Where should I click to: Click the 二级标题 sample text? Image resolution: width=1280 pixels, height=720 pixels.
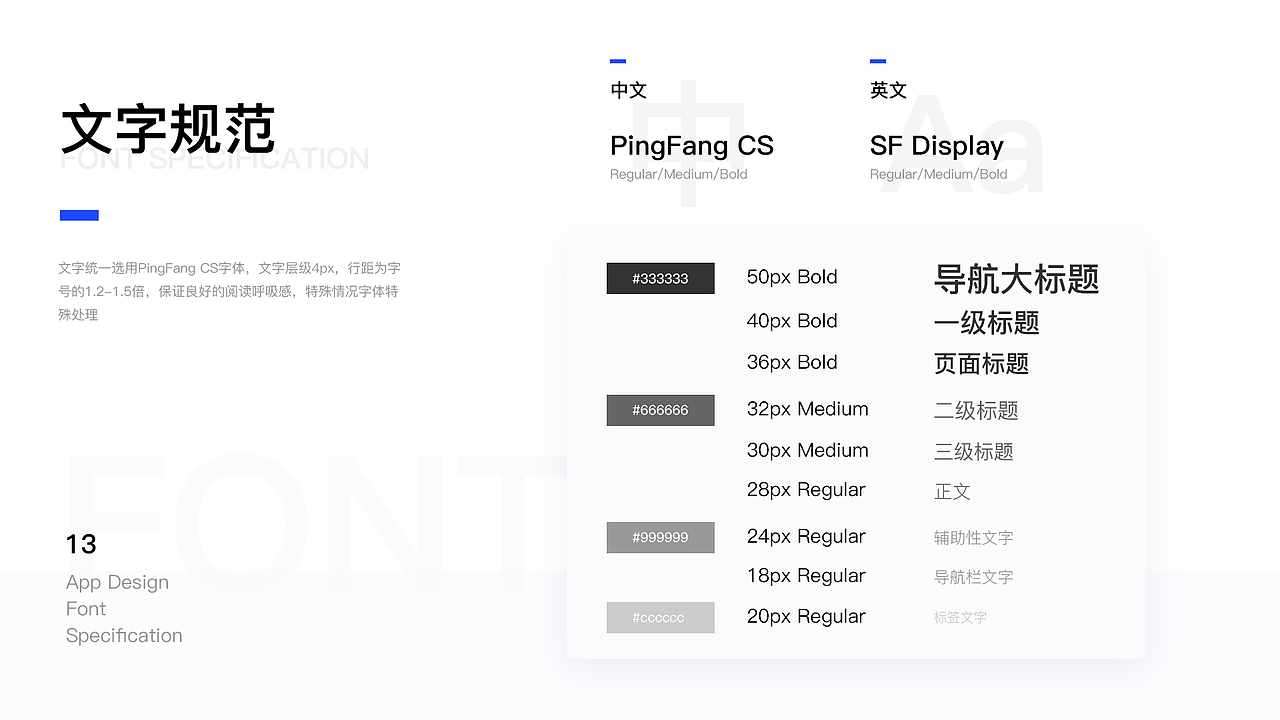point(976,410)
